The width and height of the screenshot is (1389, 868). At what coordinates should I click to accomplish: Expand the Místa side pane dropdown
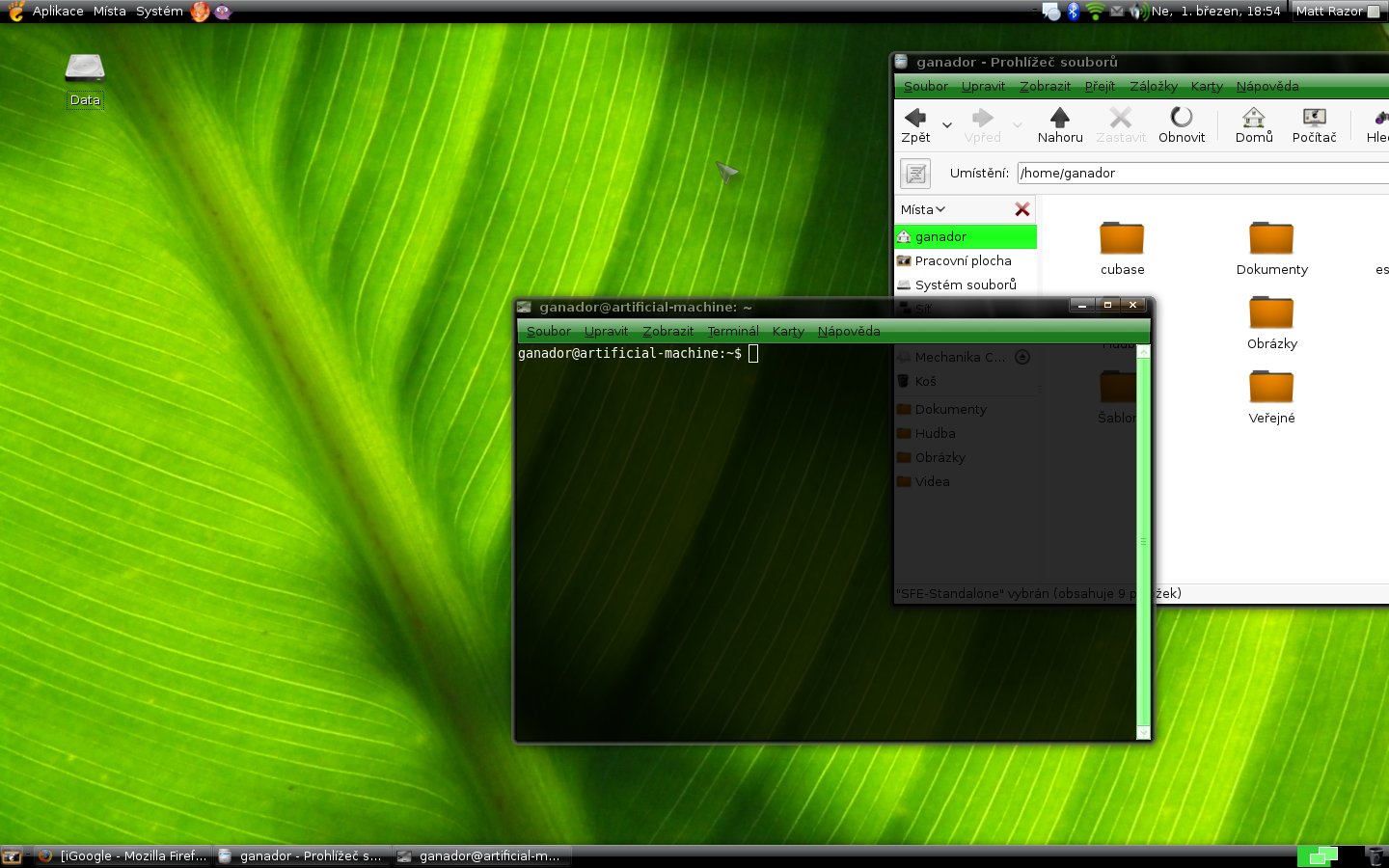click(x=923, y=209)
